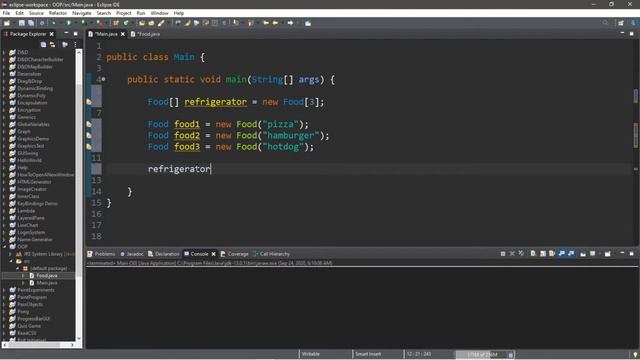Screen dimensions: 640x360
Task: Close the Main.java editor tab
Action: pyautogui.click(x=122, y=34)
